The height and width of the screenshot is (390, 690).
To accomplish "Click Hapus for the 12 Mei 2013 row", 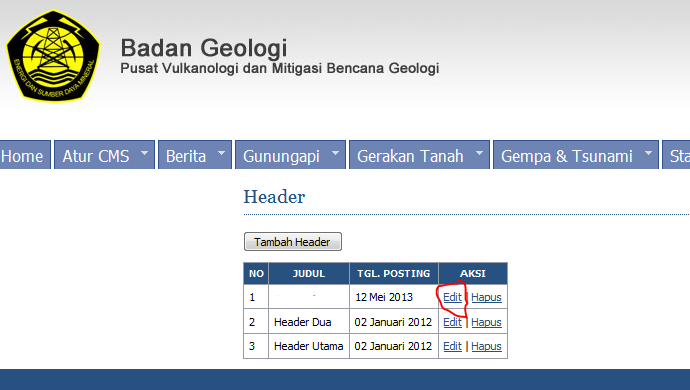I will click(x=486, y=297).
